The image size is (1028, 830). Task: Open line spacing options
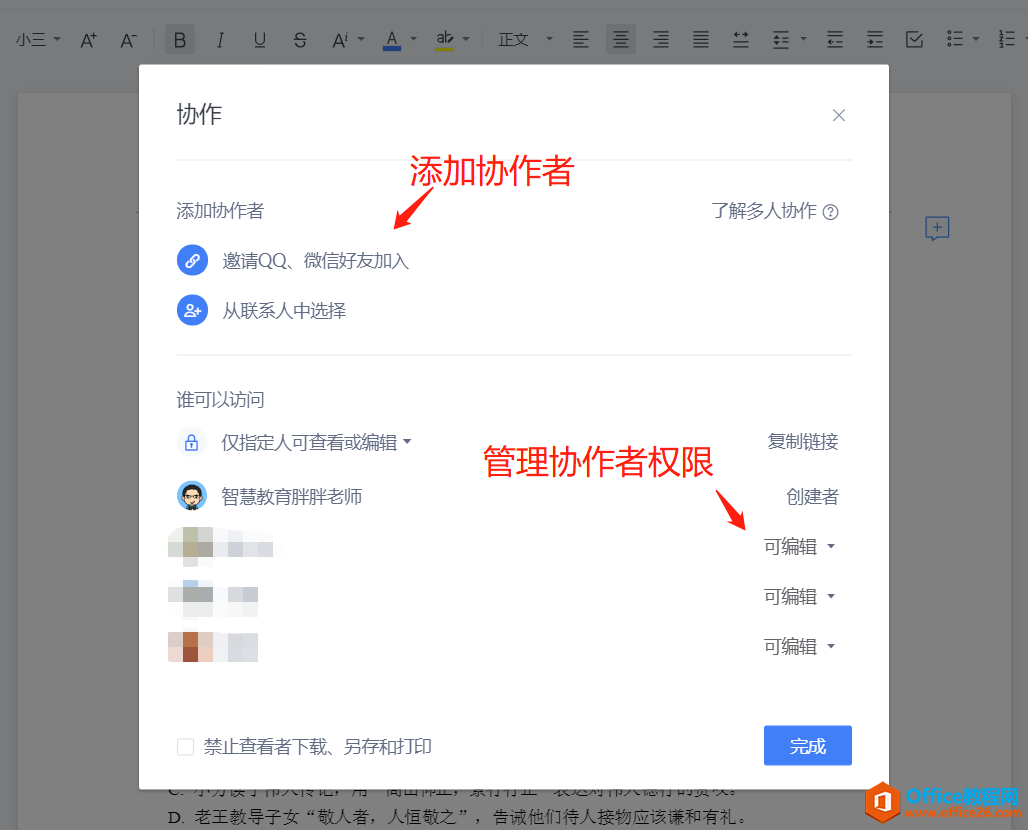click(781, 40)
